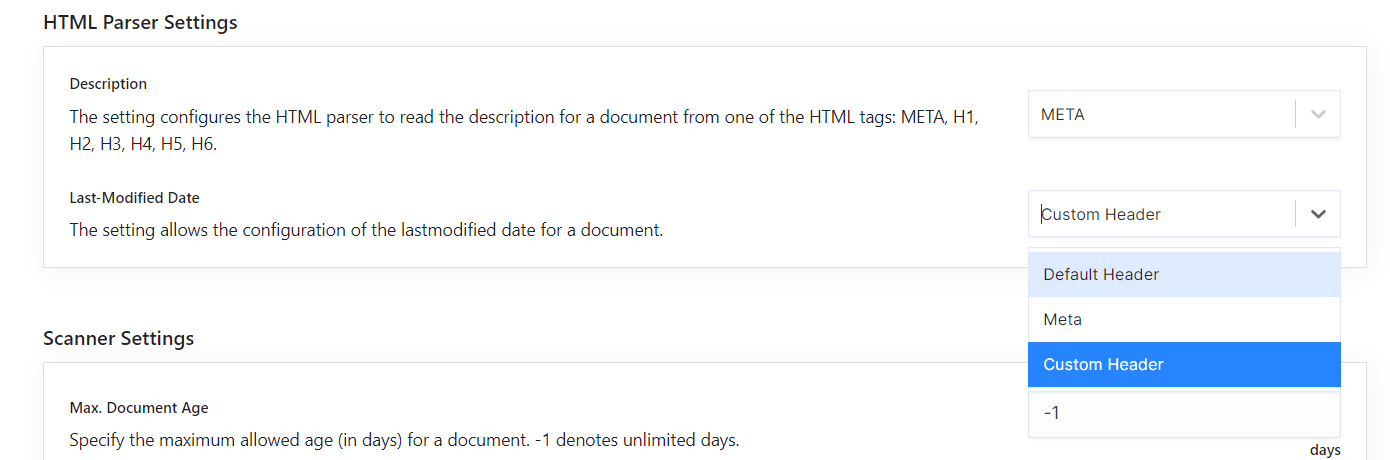The height and width of the screenshot is (460, 1390).
Task: Focus the Max. Document Age input field
Action: click(x=1184, y=412)
